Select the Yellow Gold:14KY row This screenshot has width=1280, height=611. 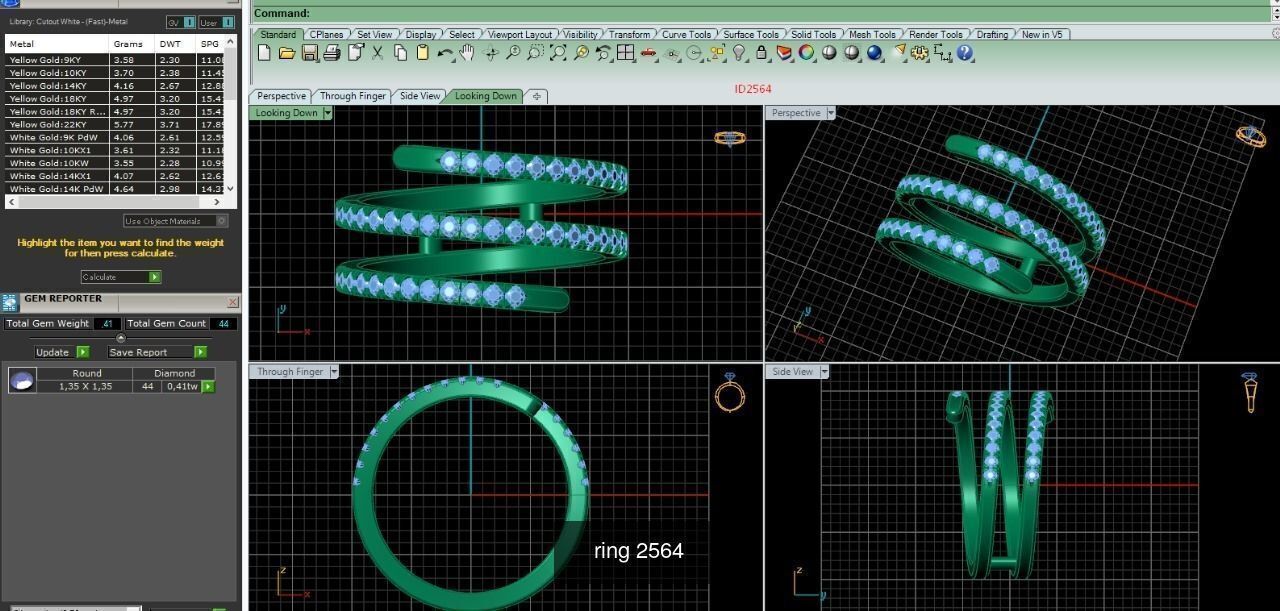pos(115,86)
